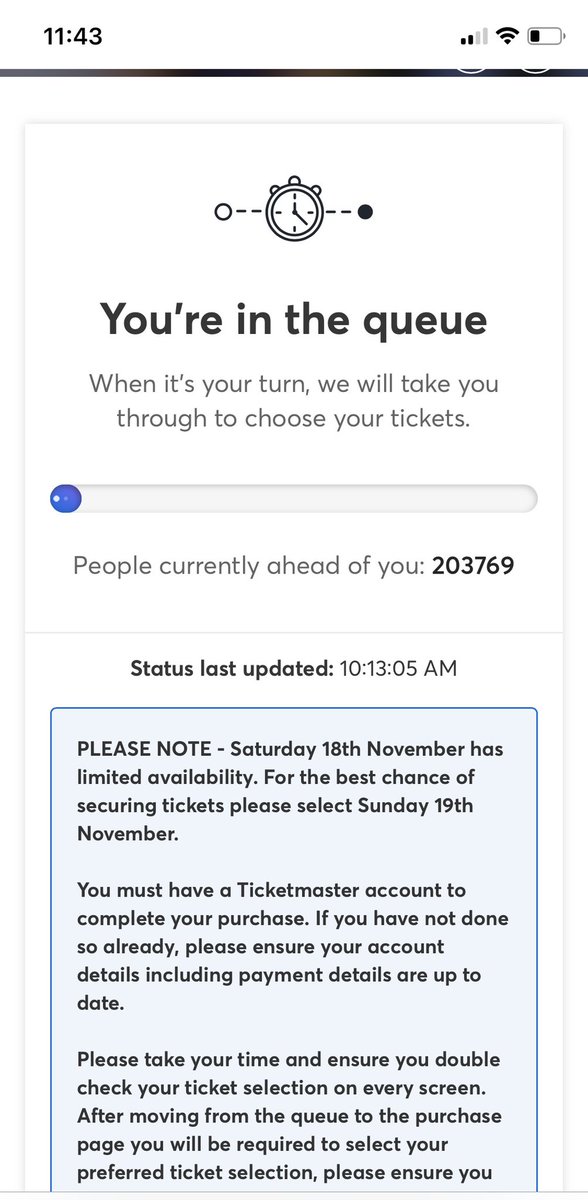Tap the 10:13:05 AM timestamp
Image resolution: width=588 pixels, height=1200 pixels.
(398, 668)
